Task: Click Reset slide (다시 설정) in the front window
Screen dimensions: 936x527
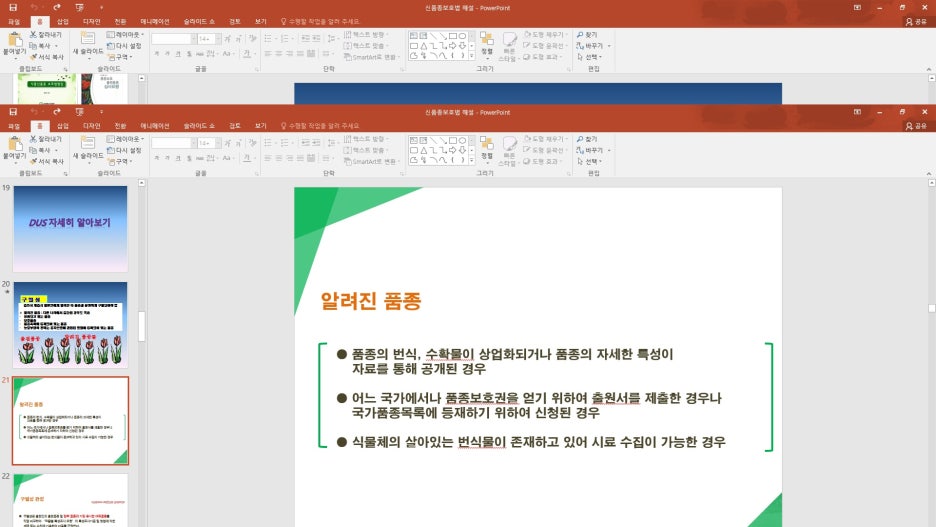Action: (x=124, y=150)
